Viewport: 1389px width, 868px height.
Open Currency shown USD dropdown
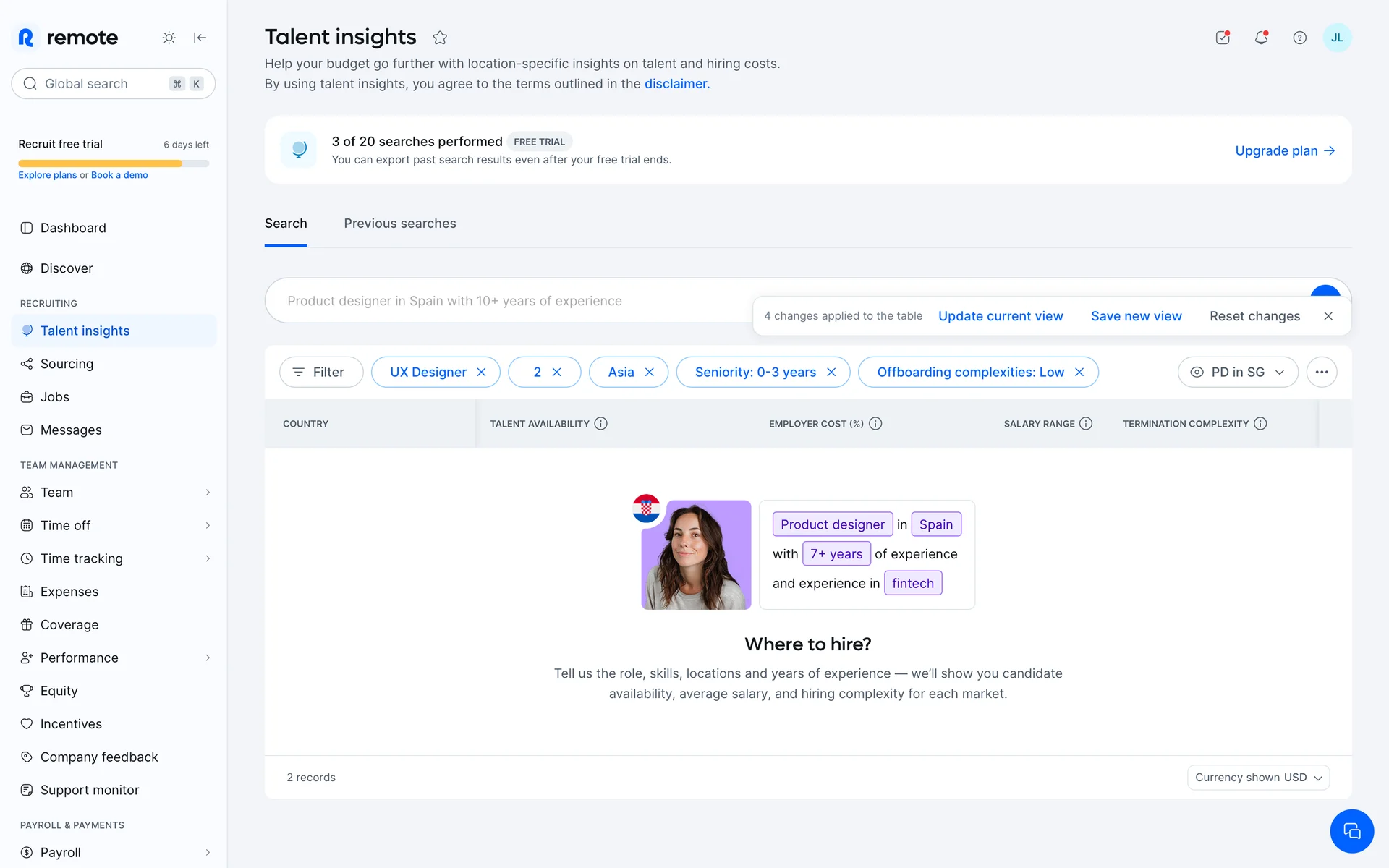[1258, 778]
